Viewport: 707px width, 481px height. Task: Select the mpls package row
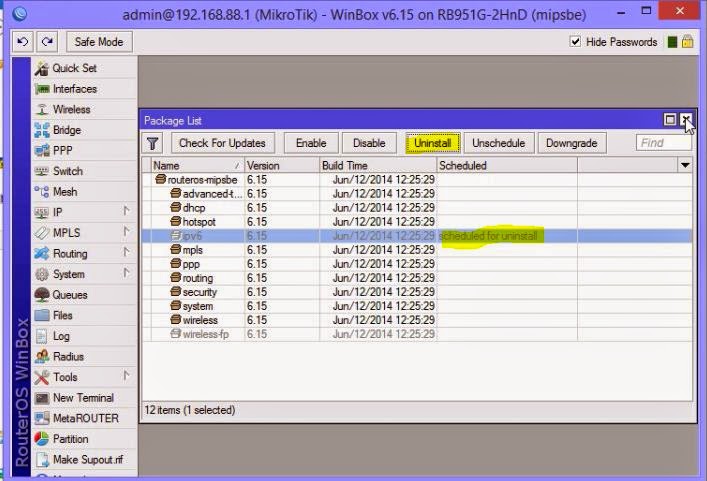[417, 250]
